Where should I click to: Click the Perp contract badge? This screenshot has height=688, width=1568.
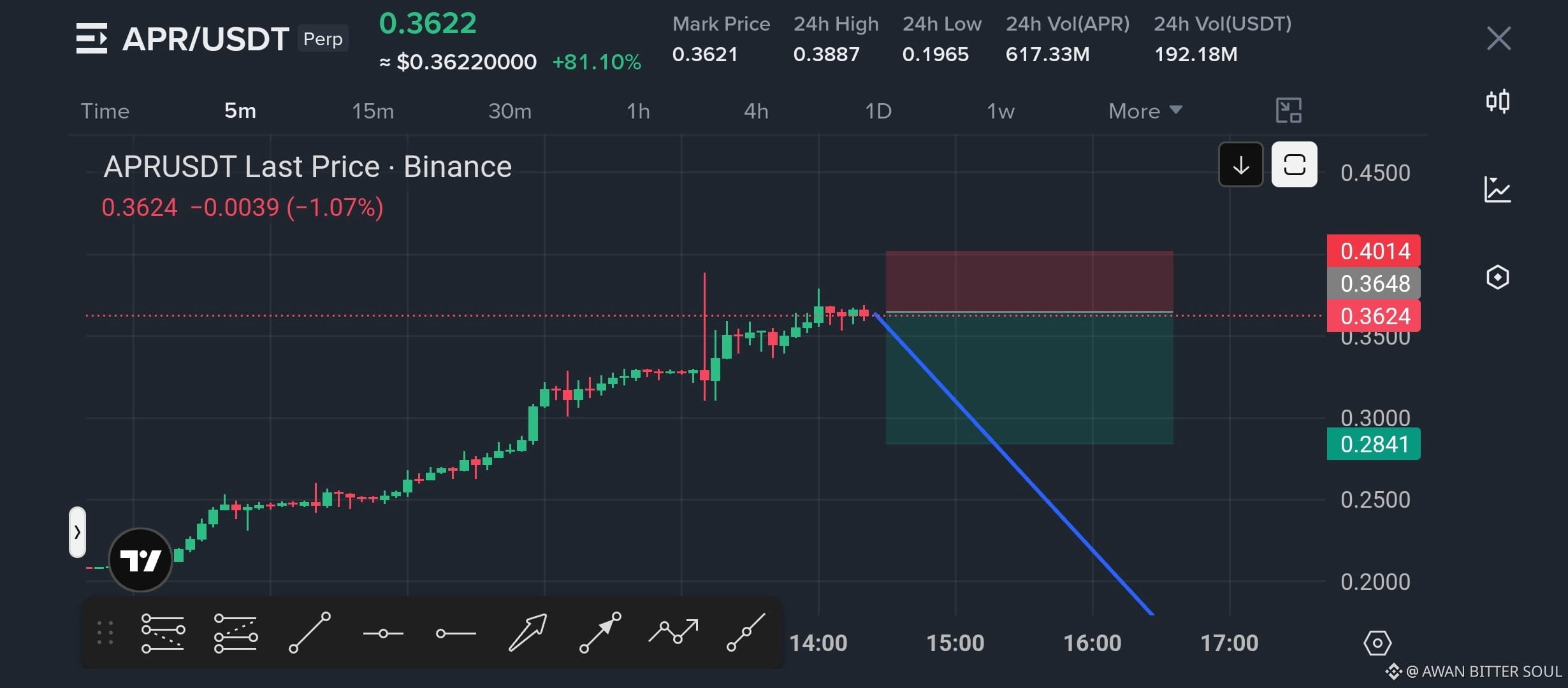[x=323, y=39]
